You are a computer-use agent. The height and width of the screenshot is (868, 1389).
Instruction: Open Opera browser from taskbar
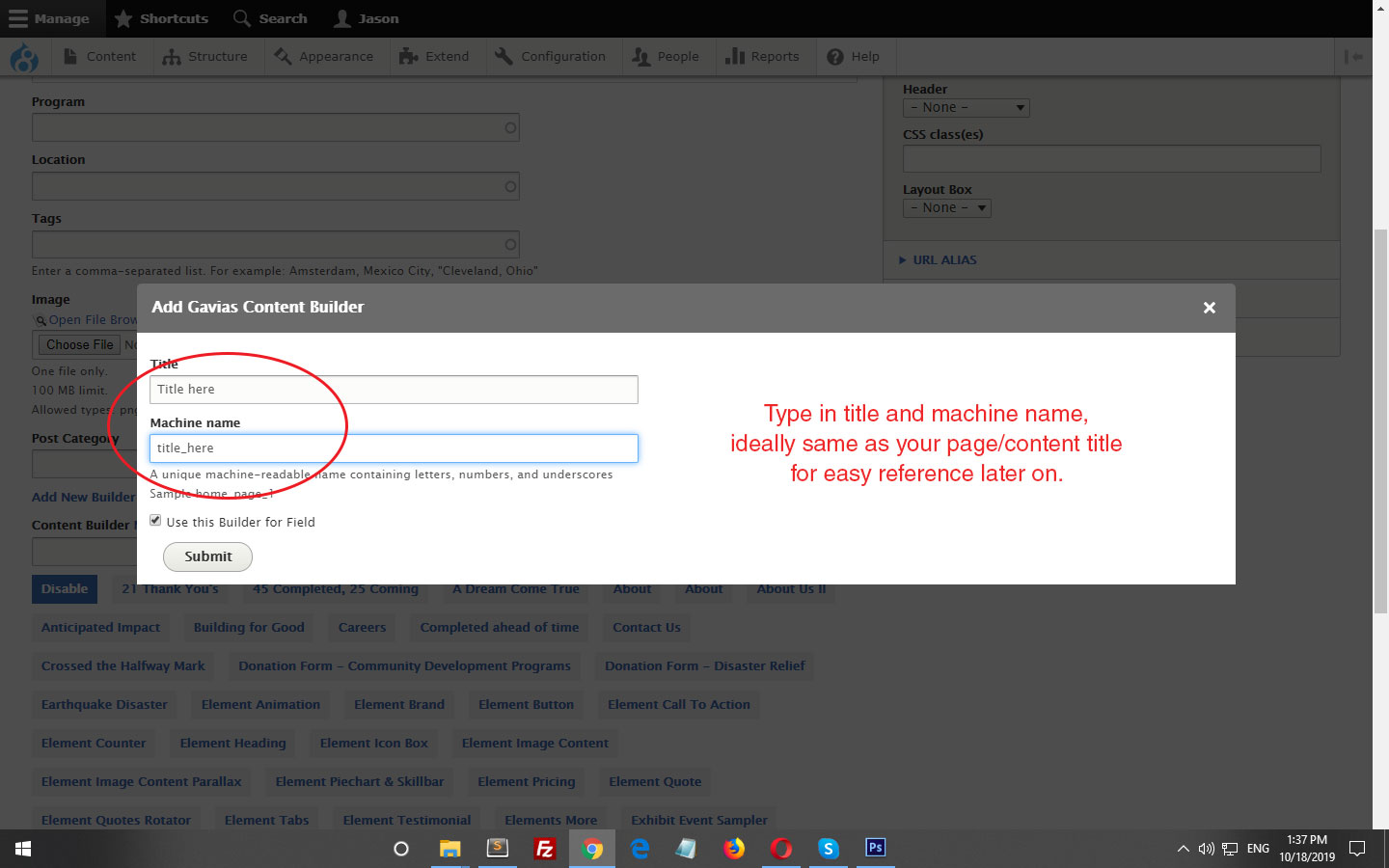(781, 849)
